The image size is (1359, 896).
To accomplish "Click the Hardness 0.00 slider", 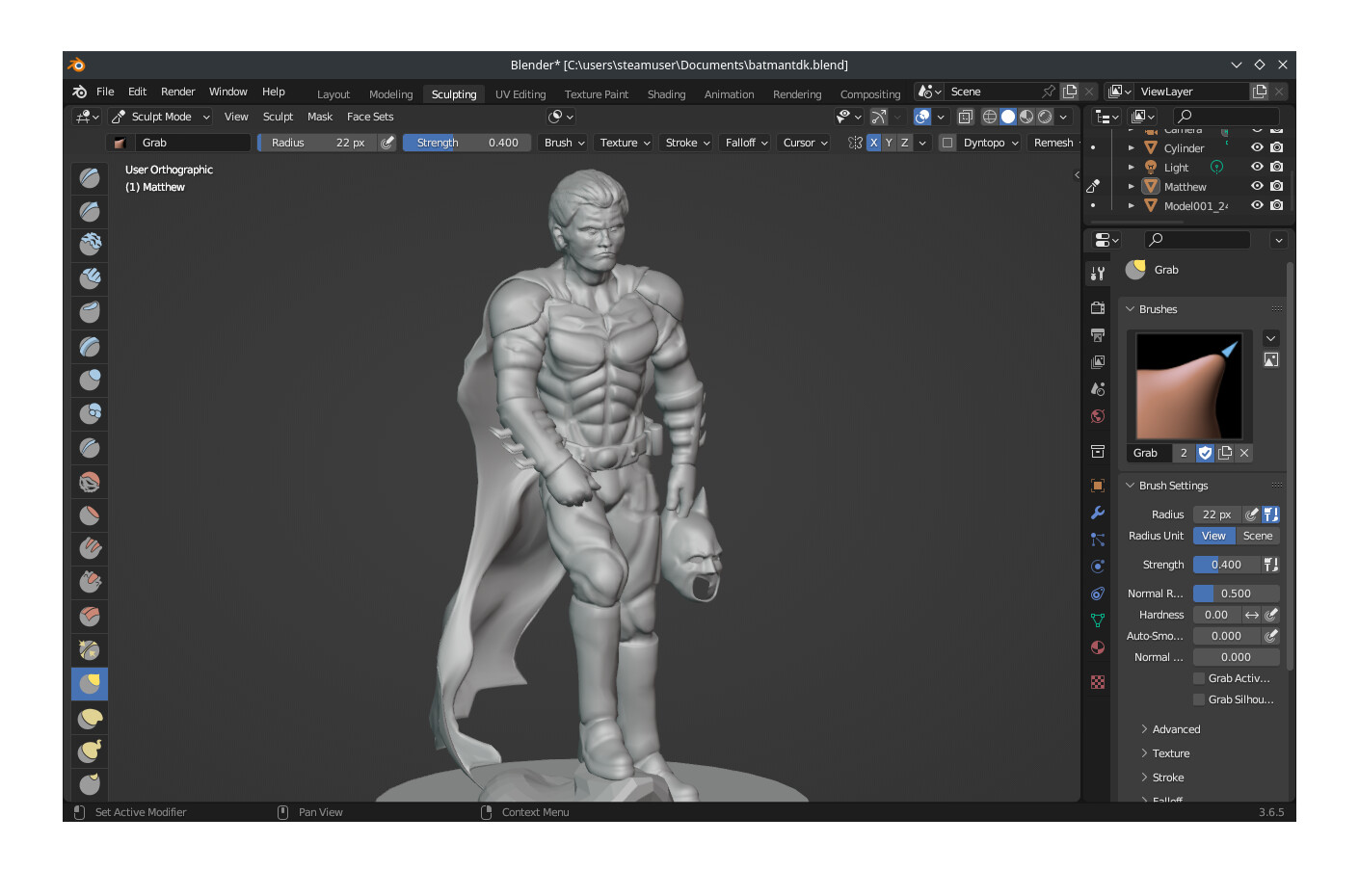I will click(x=1216, y=615).
